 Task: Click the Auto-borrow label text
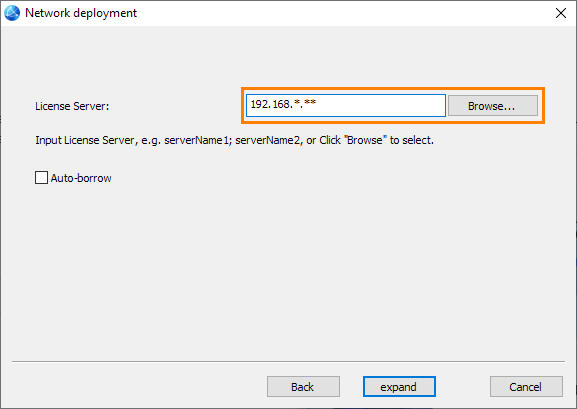pos(81,178)
